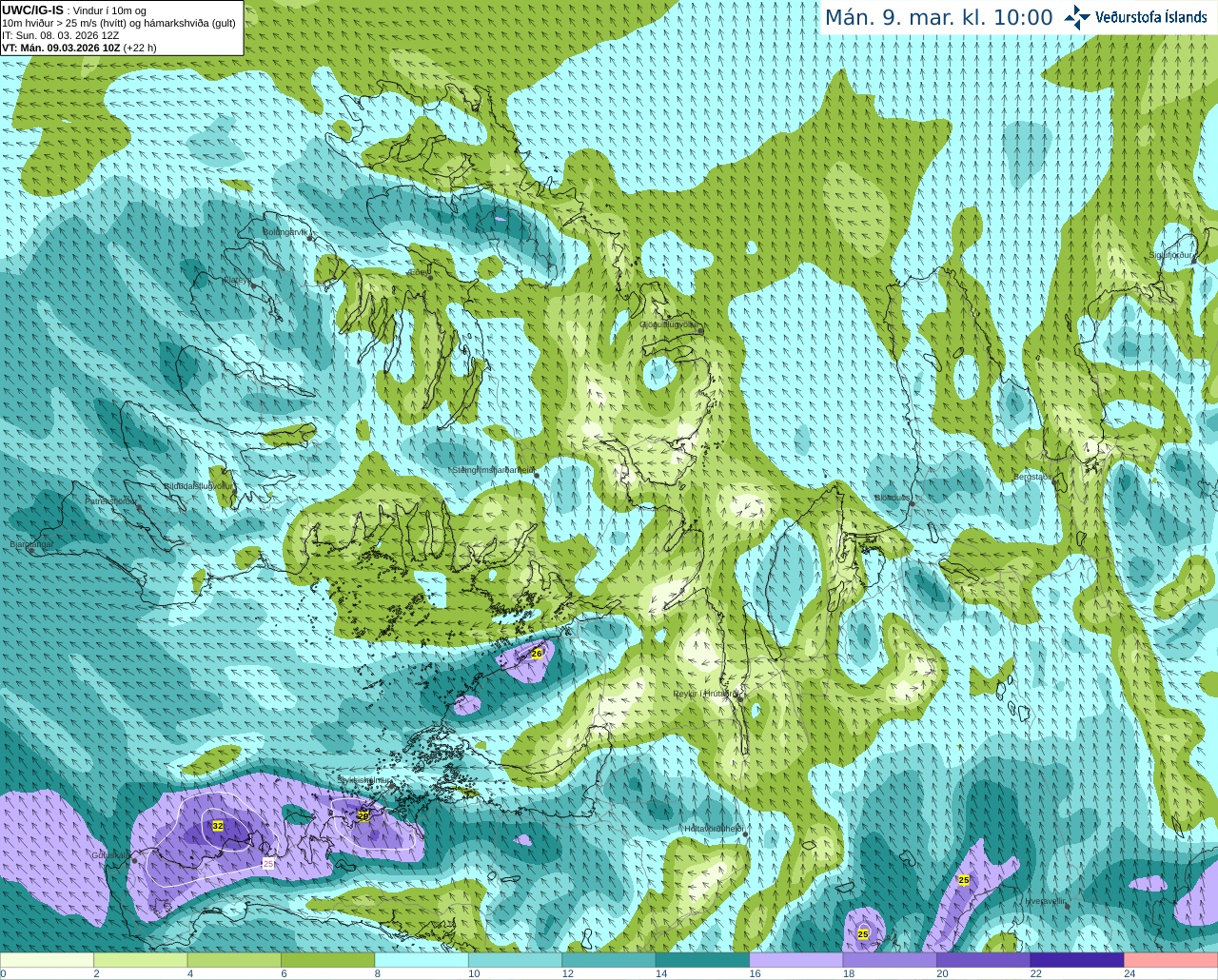Select the 22–24 m/s dark indigo legend swatch
Screen dimensions: 1218x980
pyautogui.click(x=1077, y=960)
